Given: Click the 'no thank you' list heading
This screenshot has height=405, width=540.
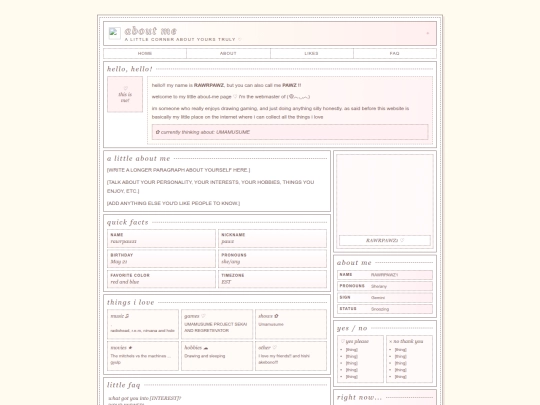Looking at the screenshot, I should coord(406,341).
